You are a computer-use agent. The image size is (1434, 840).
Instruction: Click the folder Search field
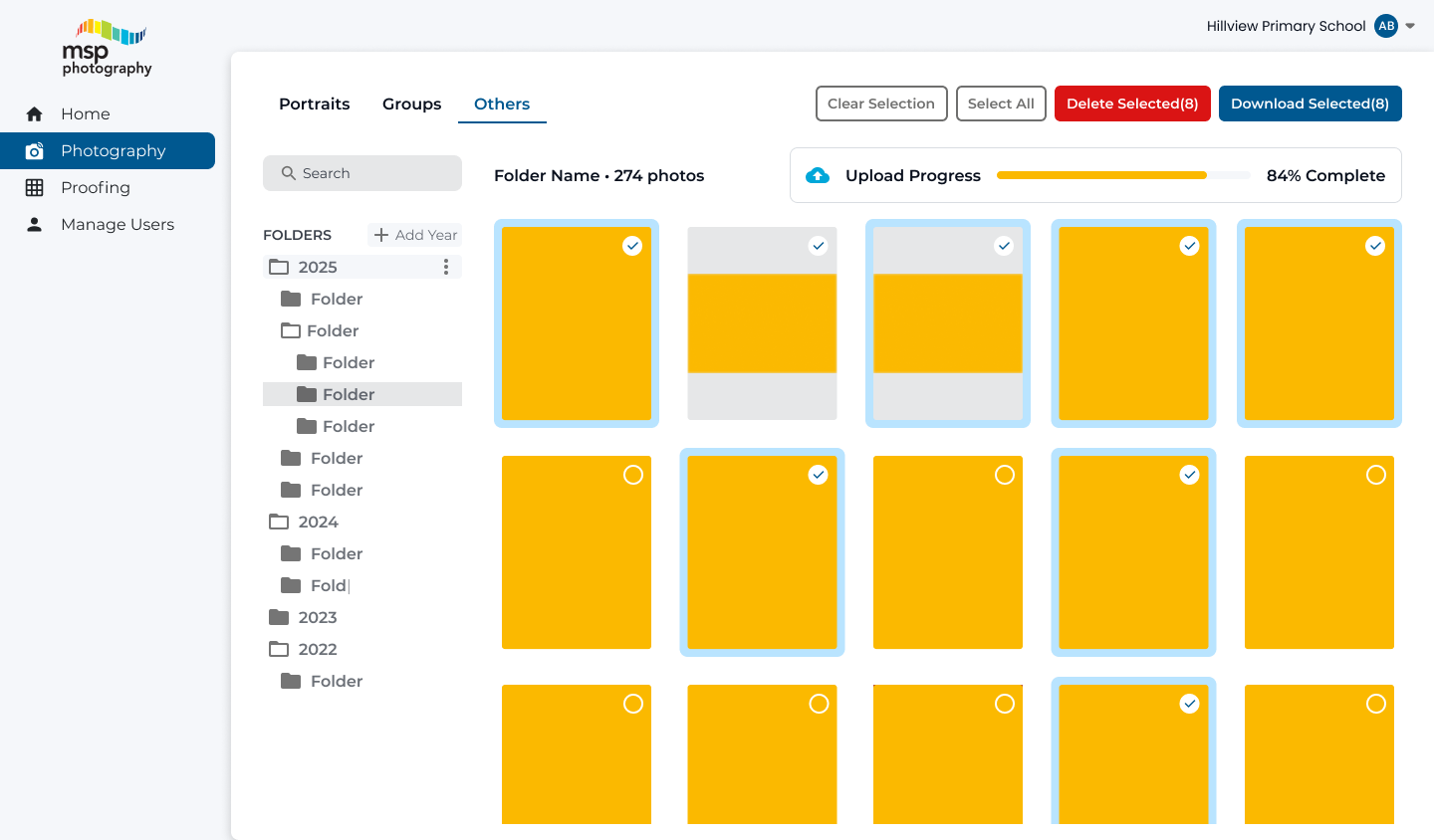point(362,173)
